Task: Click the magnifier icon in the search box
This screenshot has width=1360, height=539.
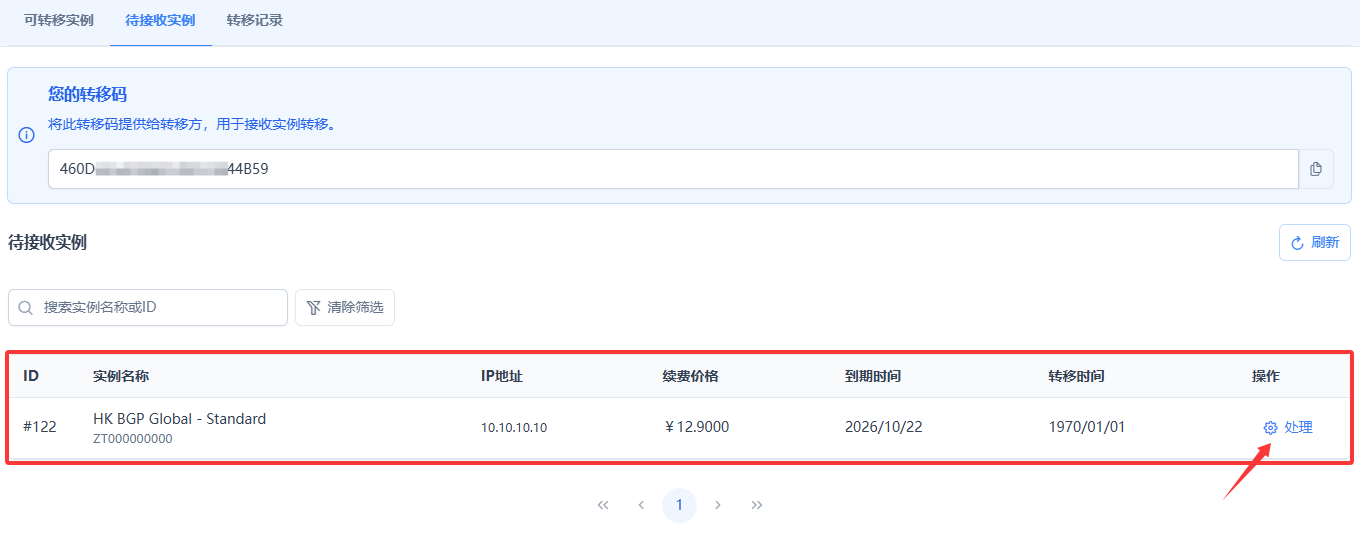Action: pos(26,308)
